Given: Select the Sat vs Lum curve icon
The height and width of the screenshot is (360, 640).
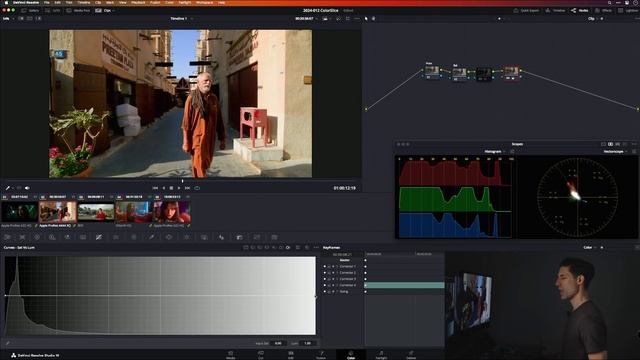Looking at the screenshot, I should tap(288, 248).
